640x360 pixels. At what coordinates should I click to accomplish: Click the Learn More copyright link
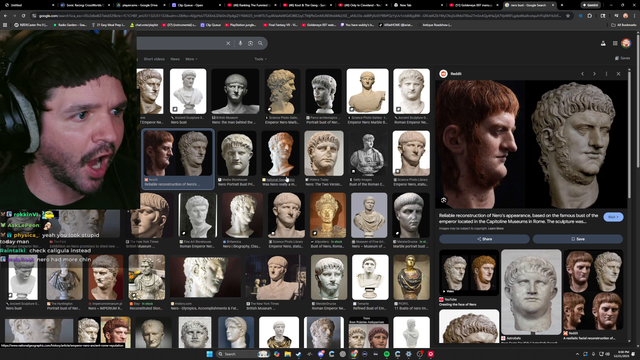click(x=496, y=229)
